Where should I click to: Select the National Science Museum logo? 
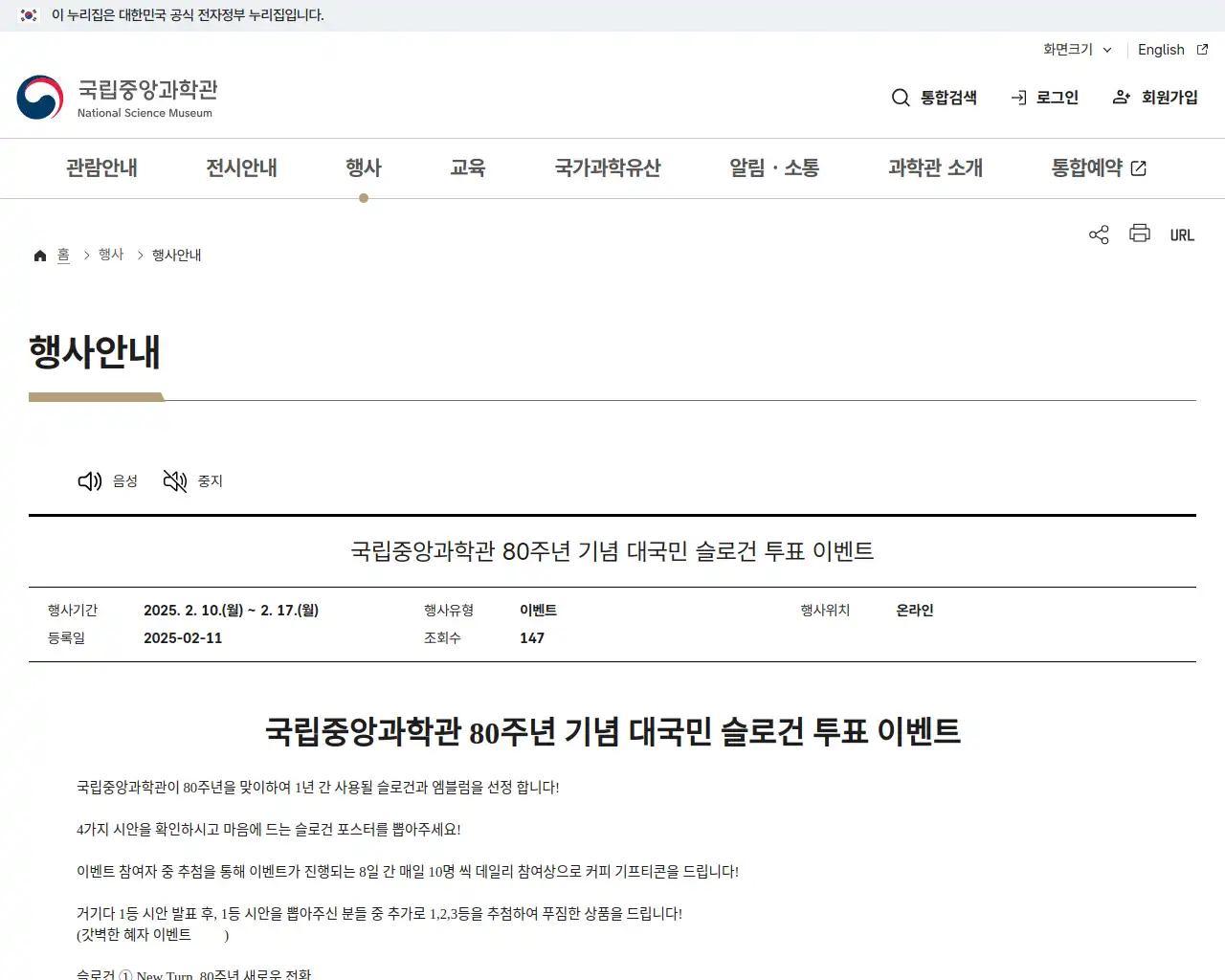point(117,96)
